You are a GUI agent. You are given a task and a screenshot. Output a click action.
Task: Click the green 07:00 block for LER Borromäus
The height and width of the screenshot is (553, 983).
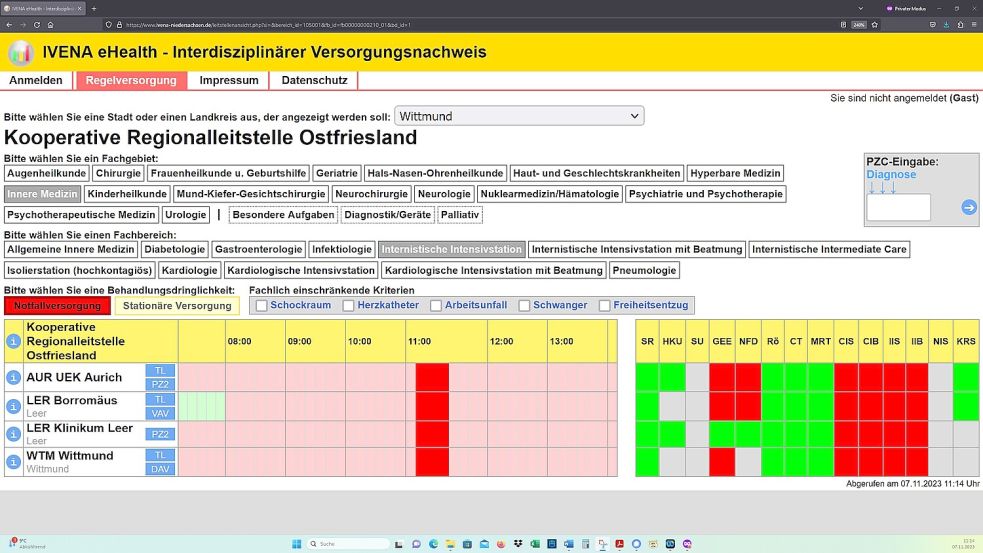click(202, 406)
